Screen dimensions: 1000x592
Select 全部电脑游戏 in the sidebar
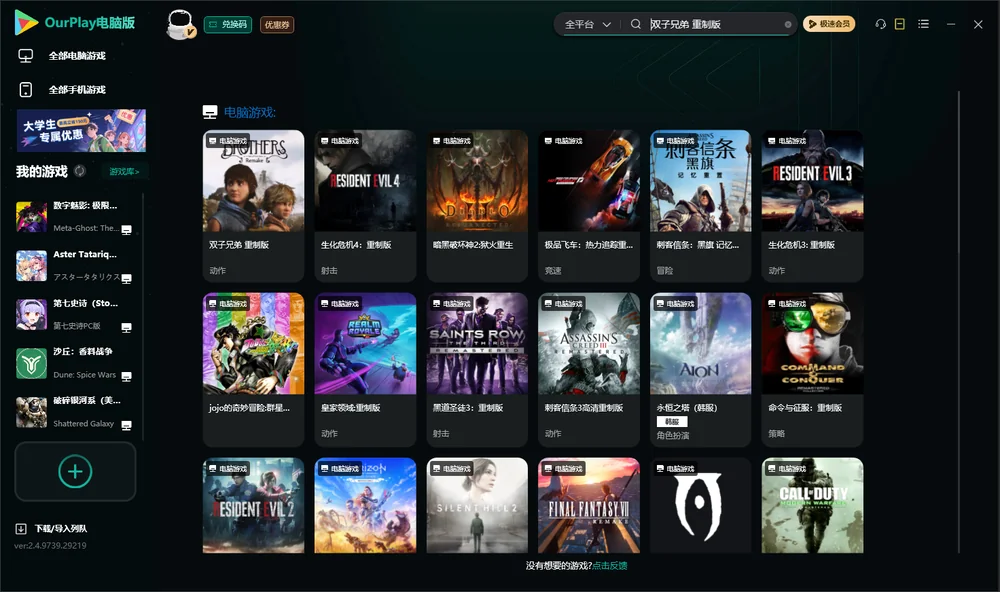tap(77, 56)
